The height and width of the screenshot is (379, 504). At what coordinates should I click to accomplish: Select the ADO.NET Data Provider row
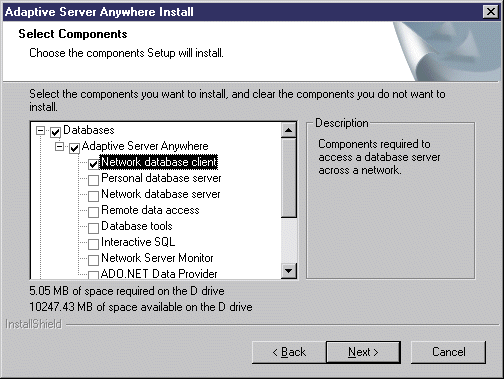click(x=159, y=274)
